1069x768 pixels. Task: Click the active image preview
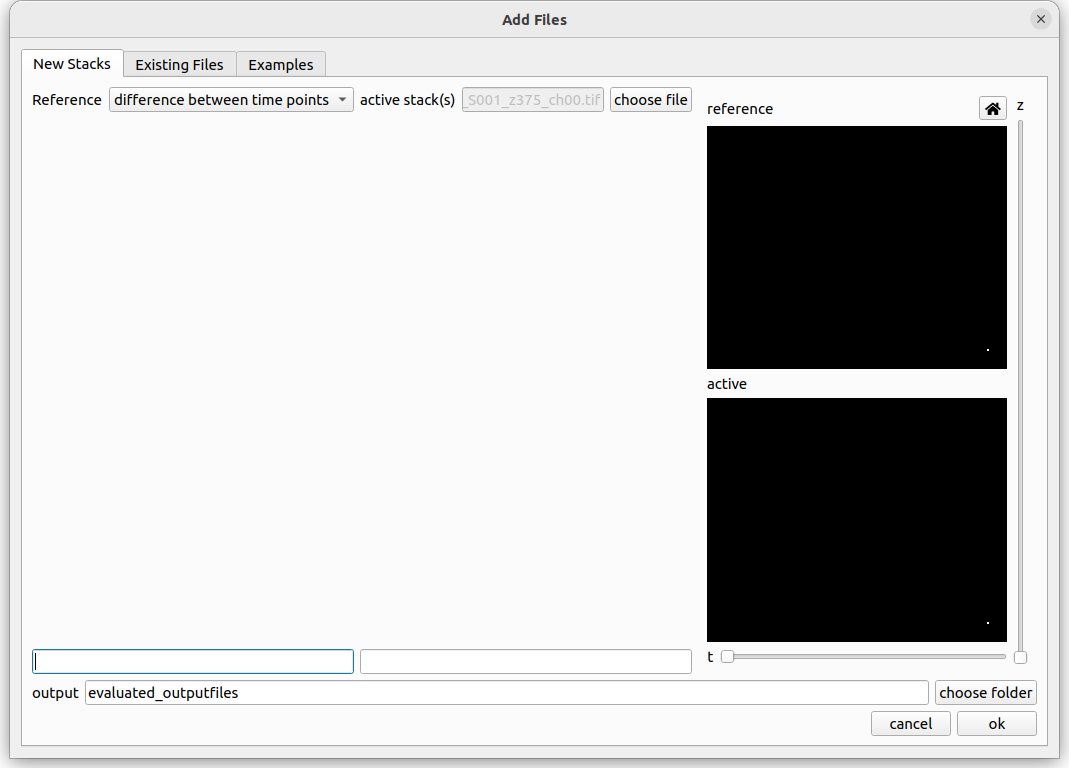pos(856,520)
